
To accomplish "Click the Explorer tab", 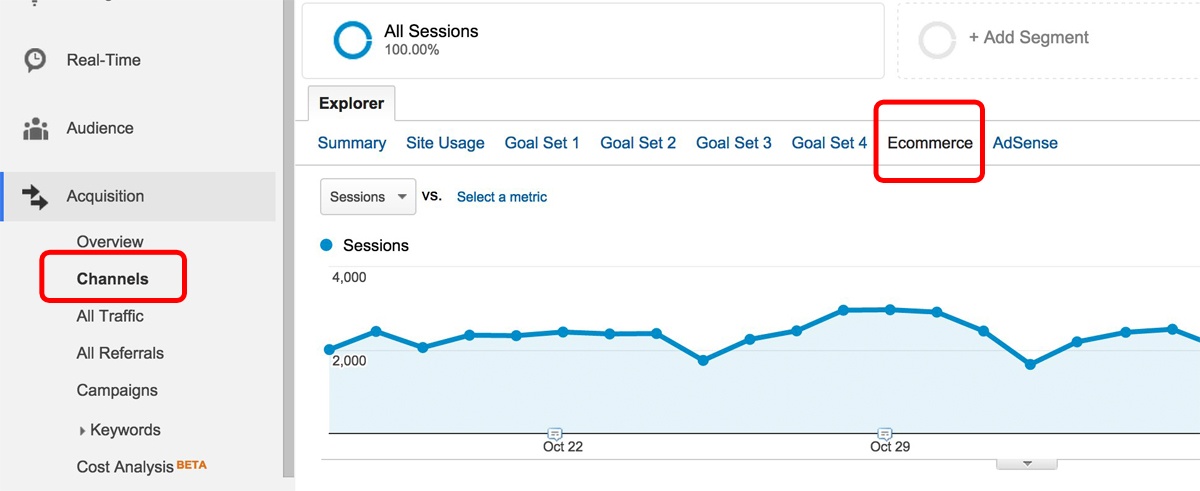I will pyautogui.click(x=351, y=103).
